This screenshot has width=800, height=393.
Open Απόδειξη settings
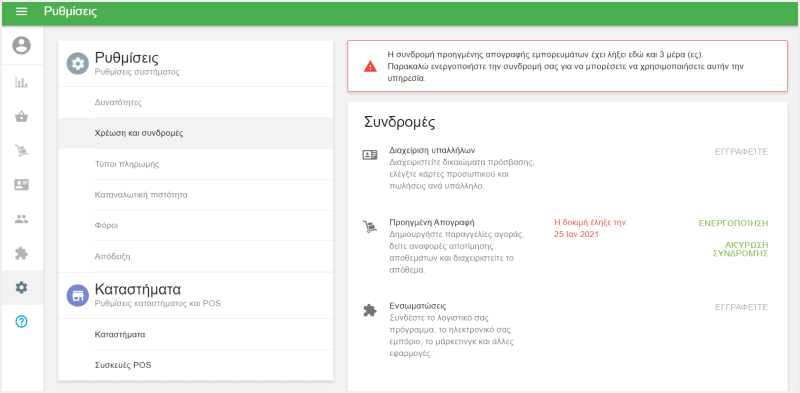point(195,257)
